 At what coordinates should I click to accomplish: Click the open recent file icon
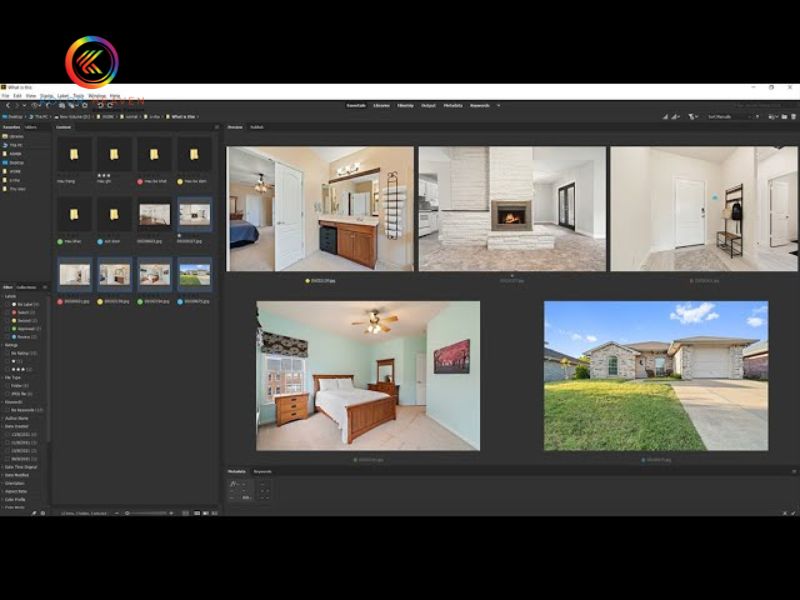coord(773,117)
